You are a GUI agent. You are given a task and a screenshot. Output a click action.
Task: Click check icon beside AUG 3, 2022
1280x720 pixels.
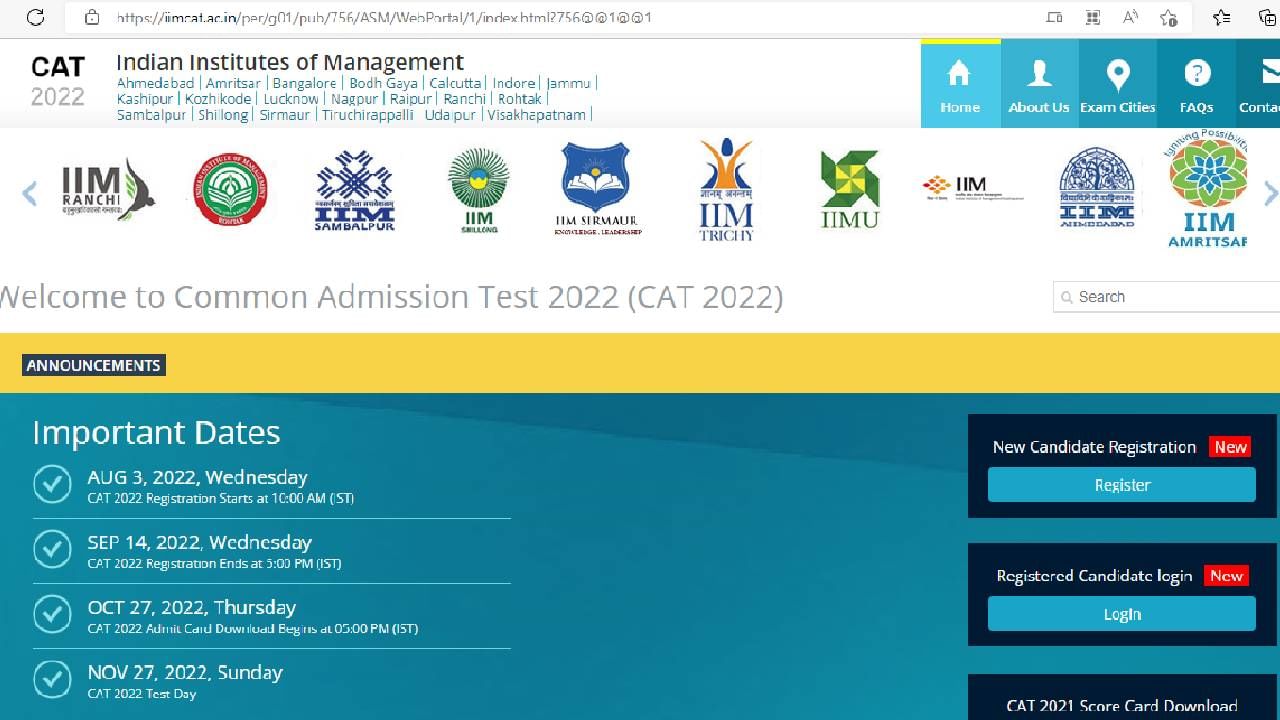coord(52,484)
